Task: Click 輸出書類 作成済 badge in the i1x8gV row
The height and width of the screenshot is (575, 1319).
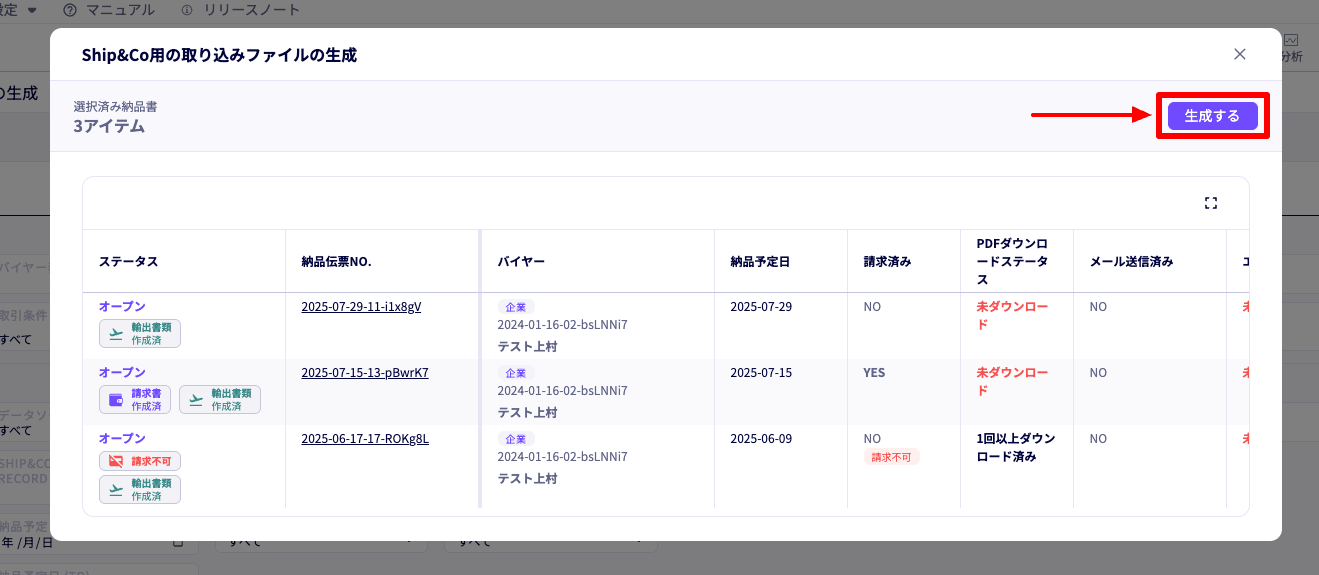Action: click(x=140, y=333)
